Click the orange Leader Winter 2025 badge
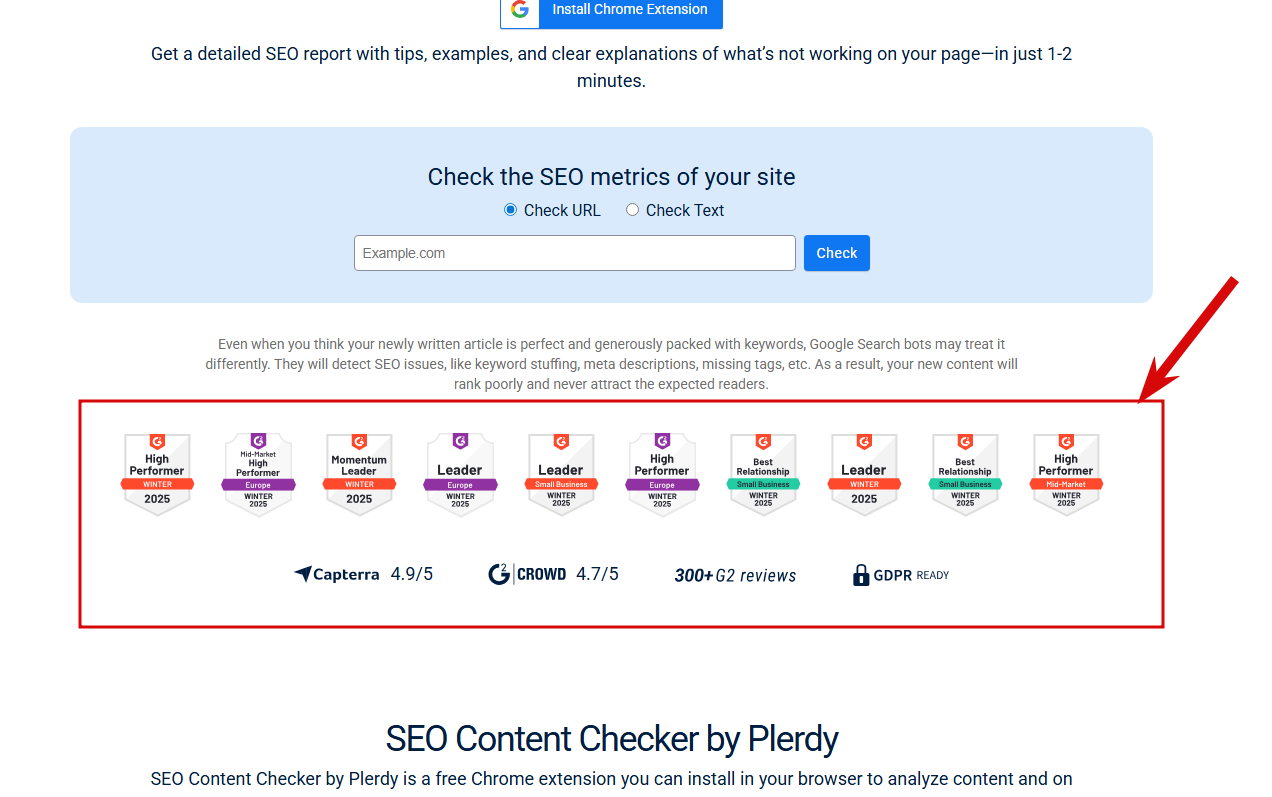The height and width of the screenshot is (797, 1272). pos(864,474)
